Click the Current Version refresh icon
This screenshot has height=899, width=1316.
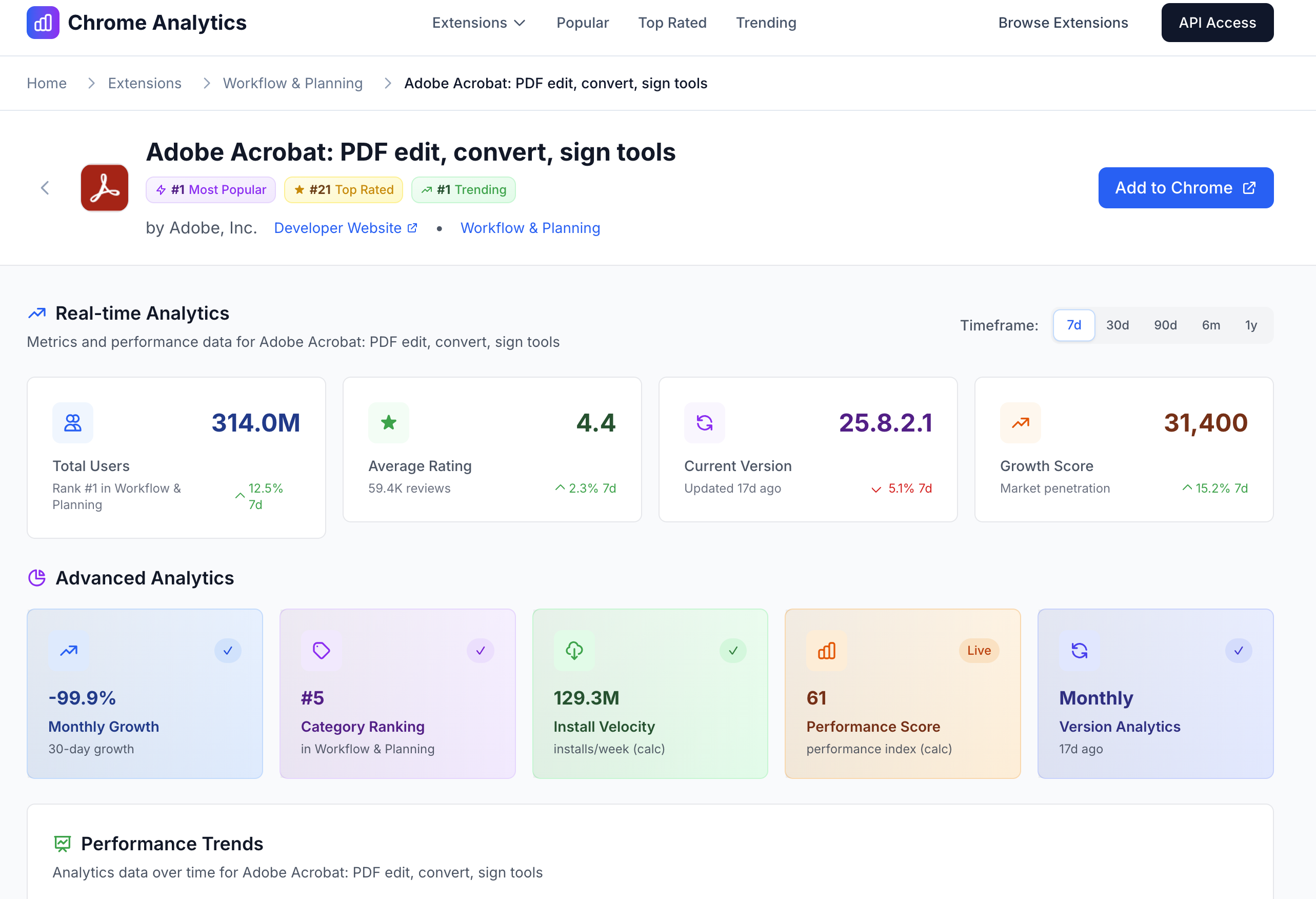(x=705, y=423)
